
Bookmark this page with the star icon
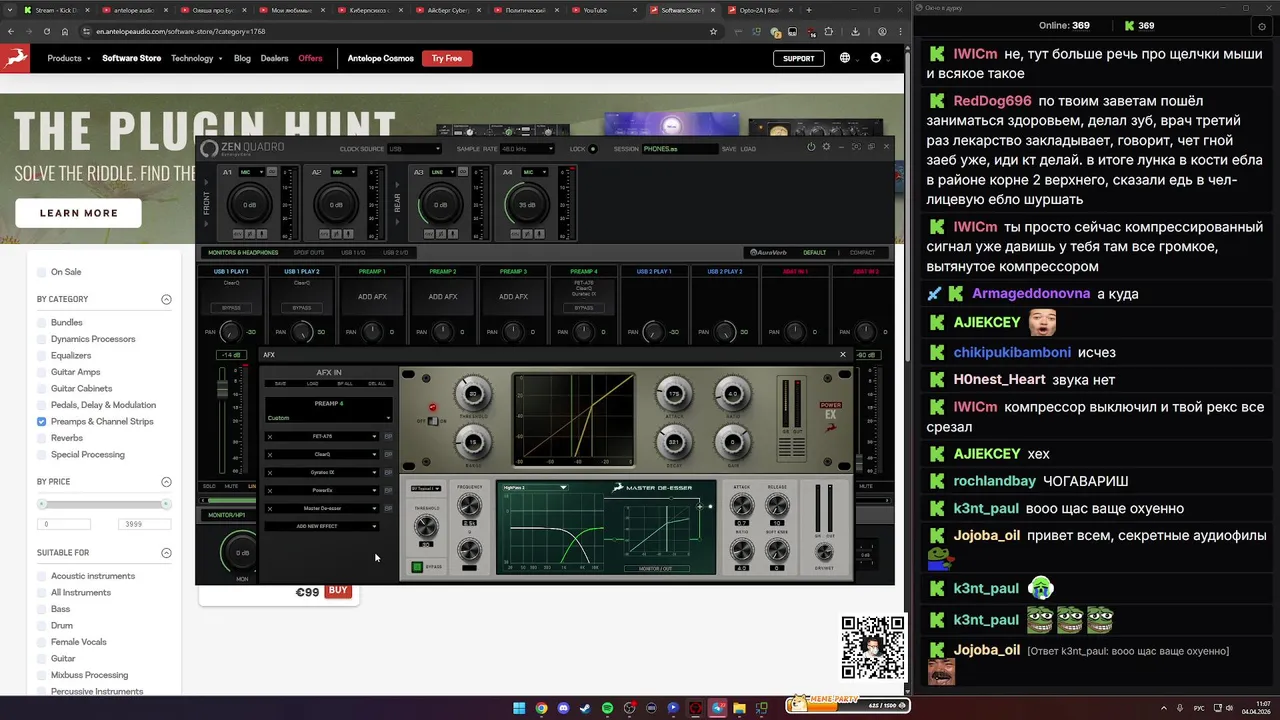[713, 31]
